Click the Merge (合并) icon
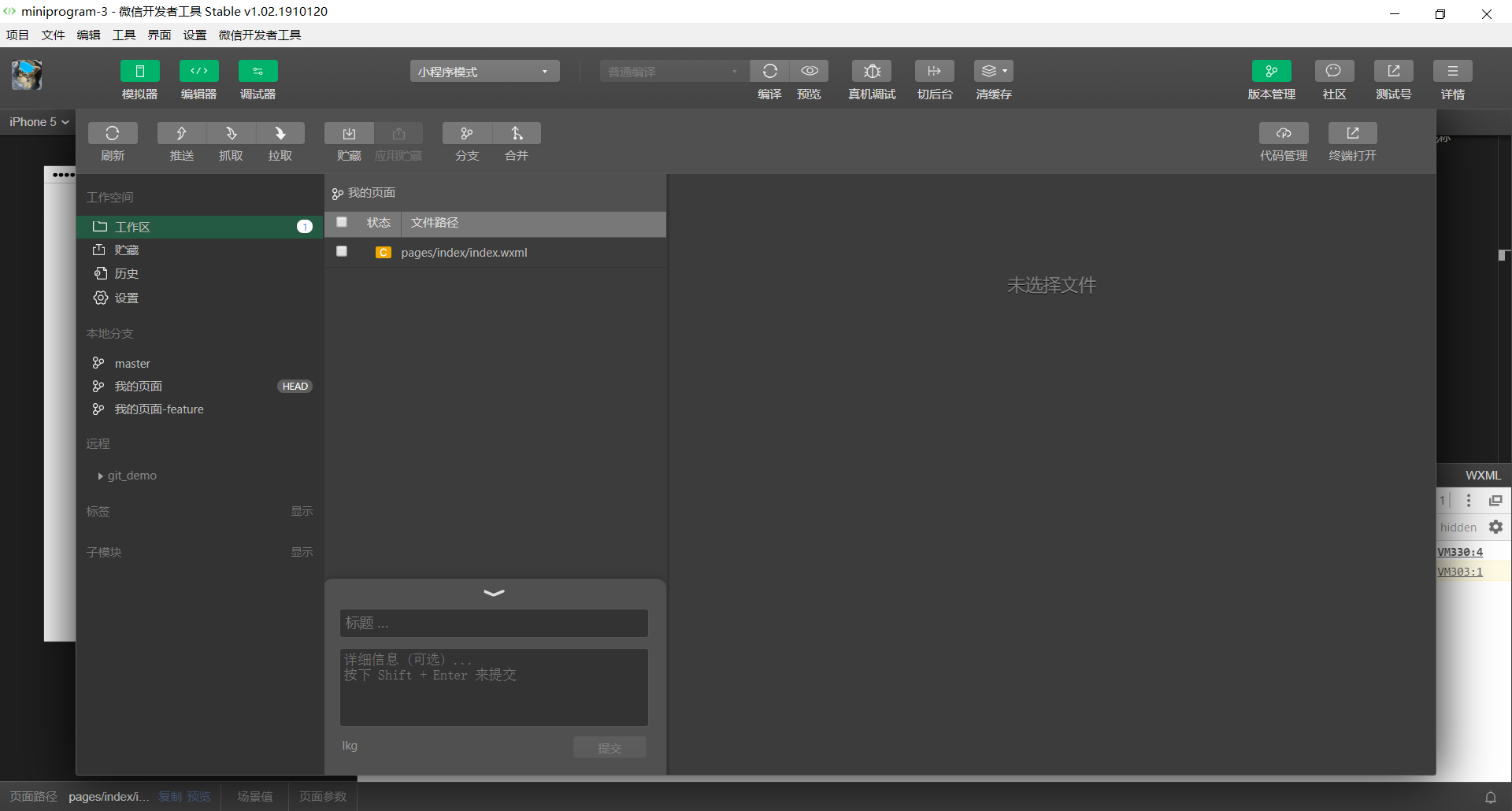Image resolution: width=1512 pixels, height=811 pixels. (517, 133)
